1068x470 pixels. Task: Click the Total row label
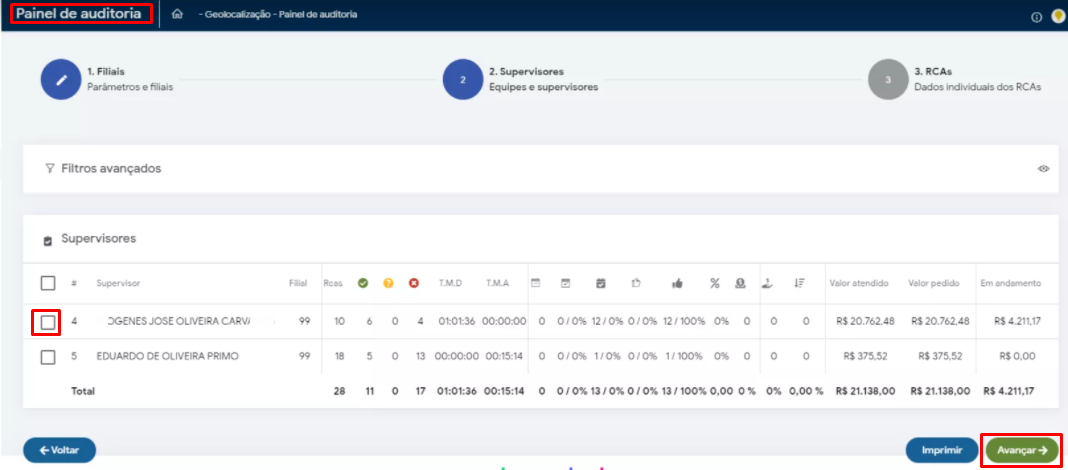(83, 392)
